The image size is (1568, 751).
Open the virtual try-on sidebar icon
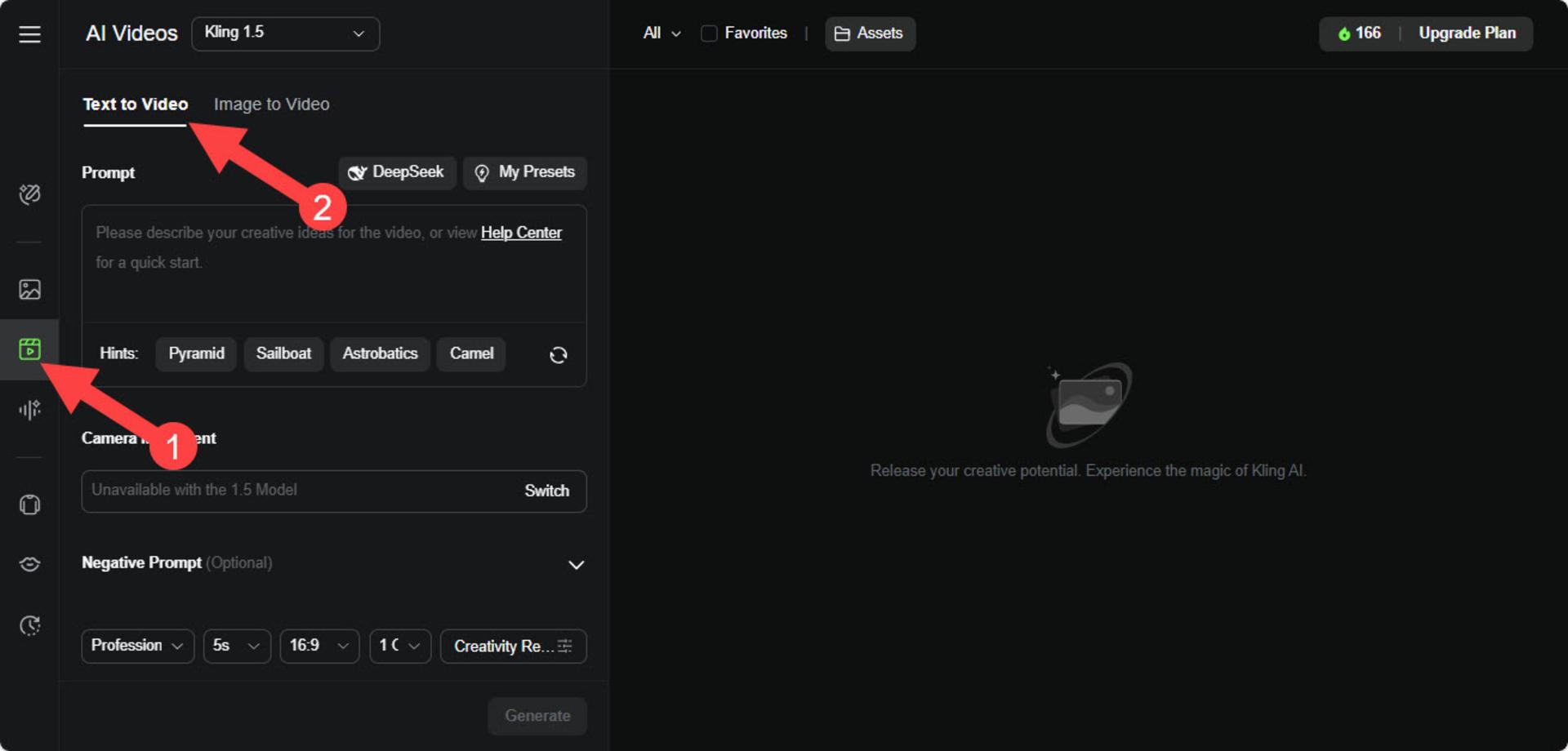pyautogui.click(x=29, y=504)
